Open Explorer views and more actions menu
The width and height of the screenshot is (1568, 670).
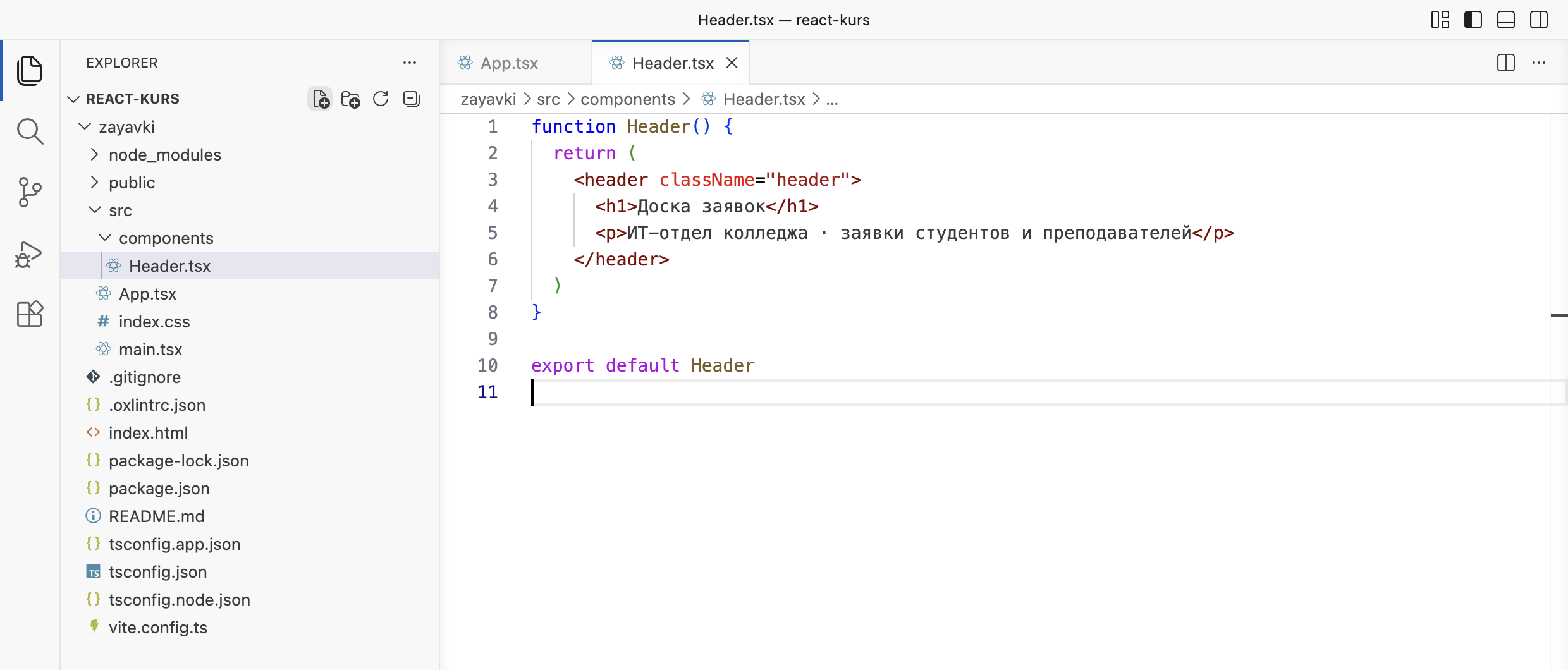pos(410,63)
